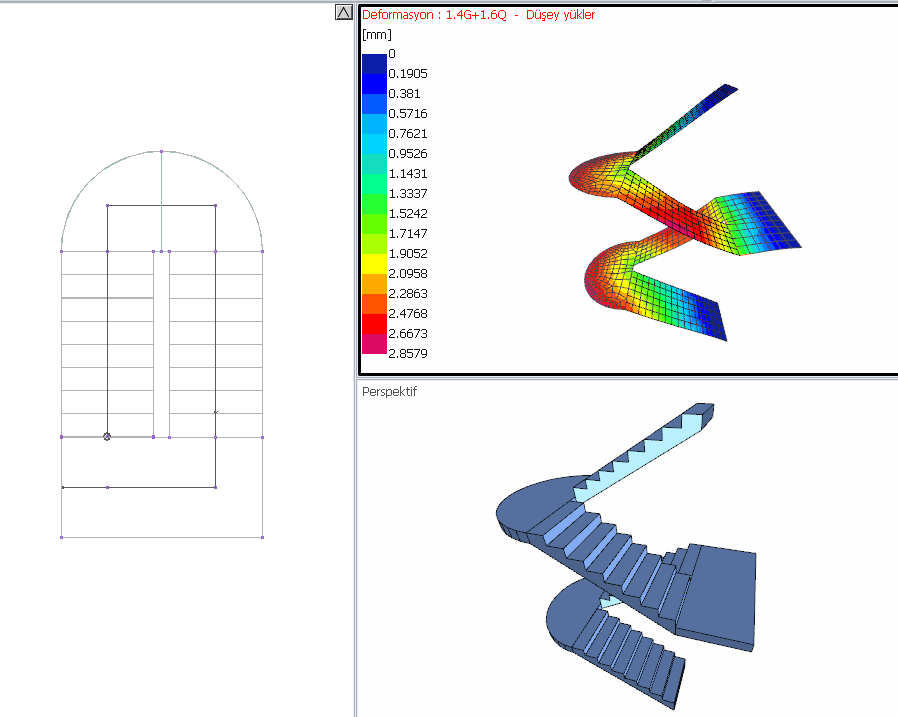Click the circular node marker on stair outline
898x717 pixels.
pos(107,436)
